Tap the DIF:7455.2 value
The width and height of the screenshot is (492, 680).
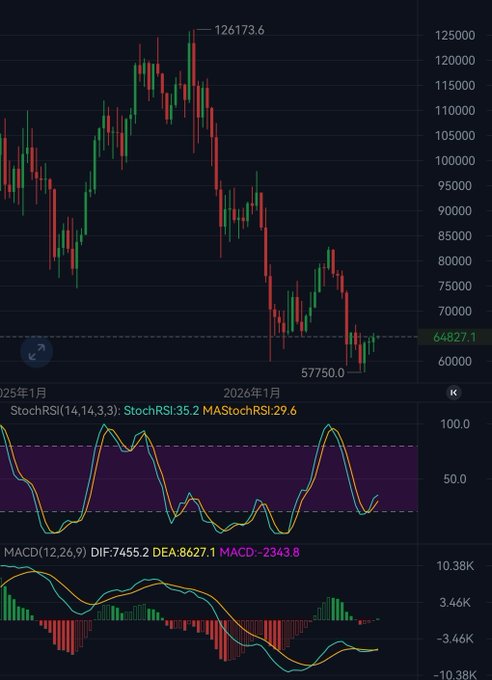point(120,552)
